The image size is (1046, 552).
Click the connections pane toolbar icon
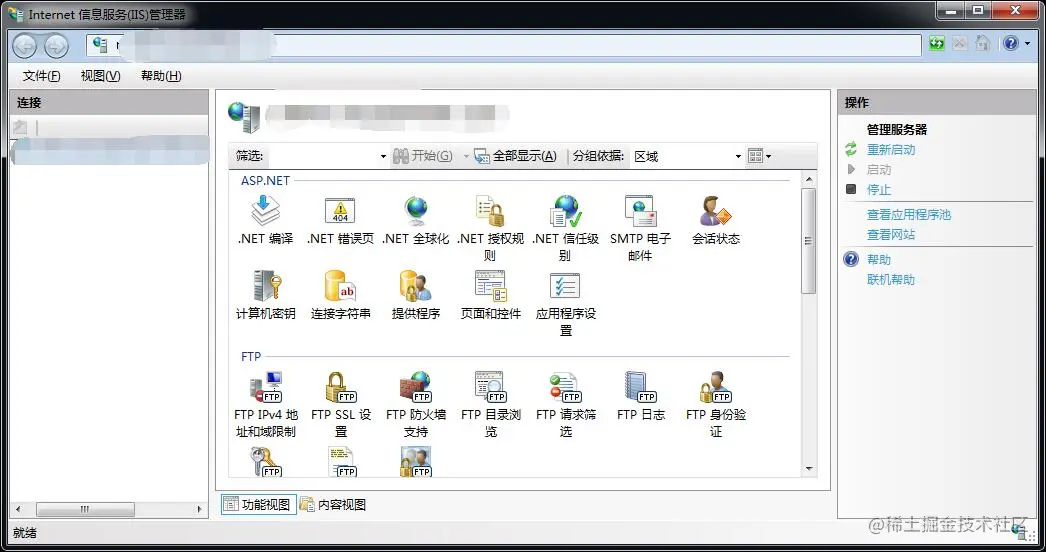pos(21,127)
